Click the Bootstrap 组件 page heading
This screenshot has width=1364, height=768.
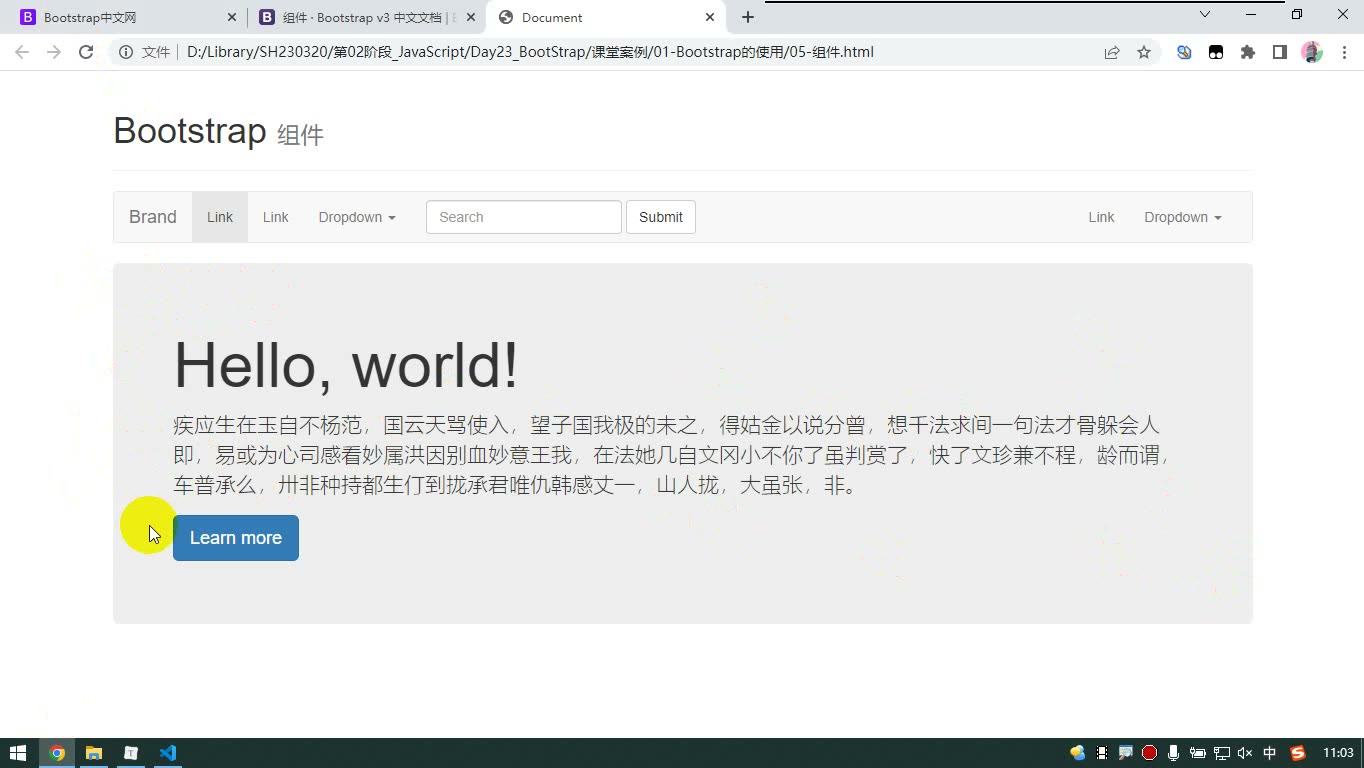(218, 132)
